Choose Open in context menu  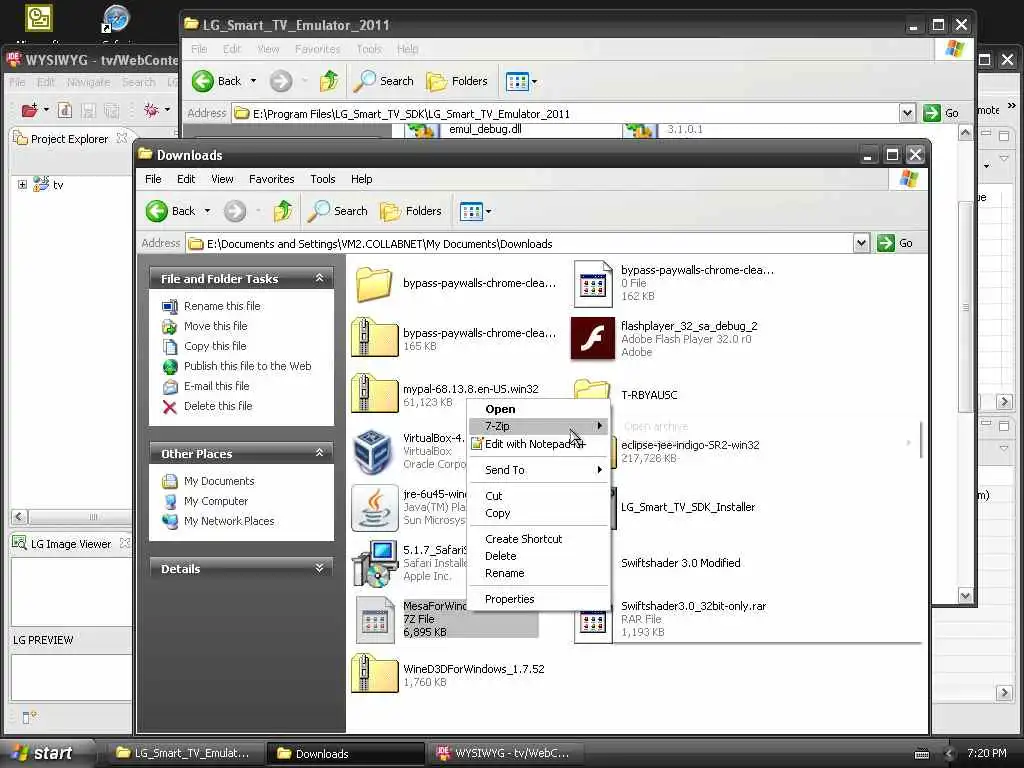(x=539, y=409)
